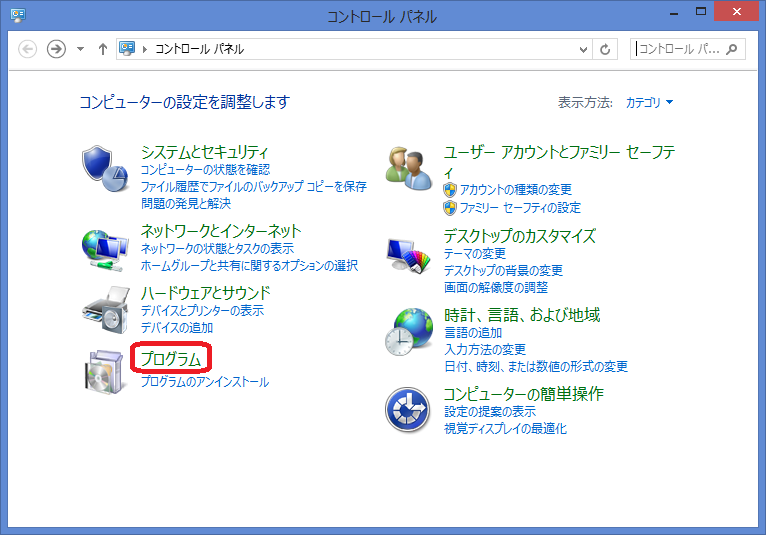Click the Clock, Language, Region globe icon
This screenshot has height=535, width=766.
coord(409,332)
